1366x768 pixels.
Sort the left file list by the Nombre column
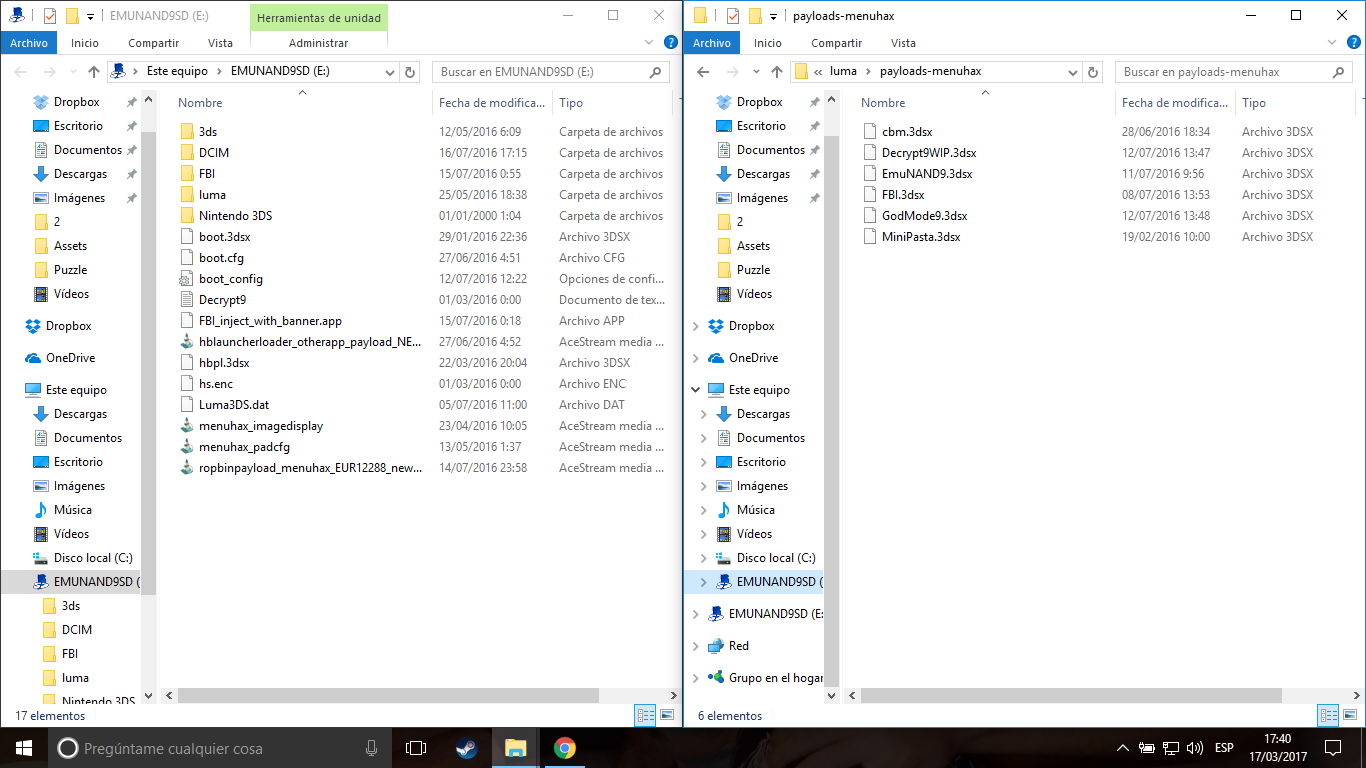click(300, 103)
